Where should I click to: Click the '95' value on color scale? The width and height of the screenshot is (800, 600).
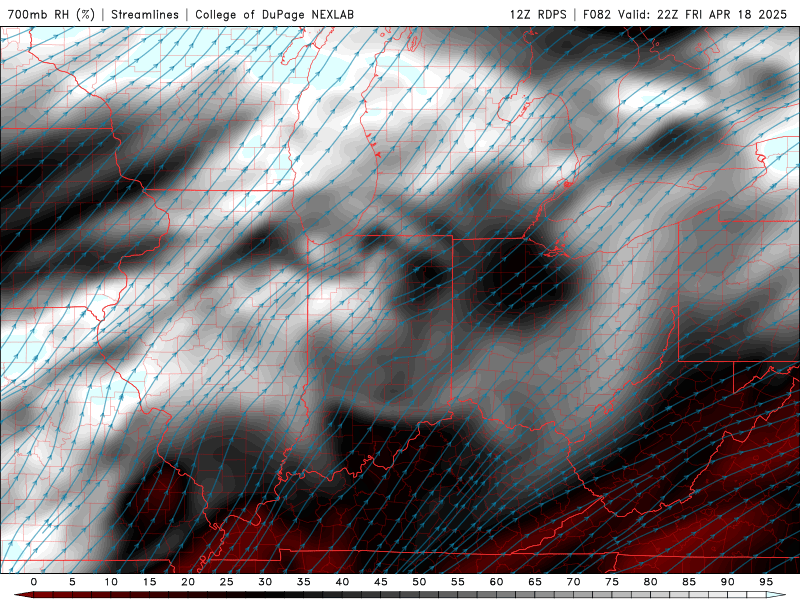(x=766, y=582)
